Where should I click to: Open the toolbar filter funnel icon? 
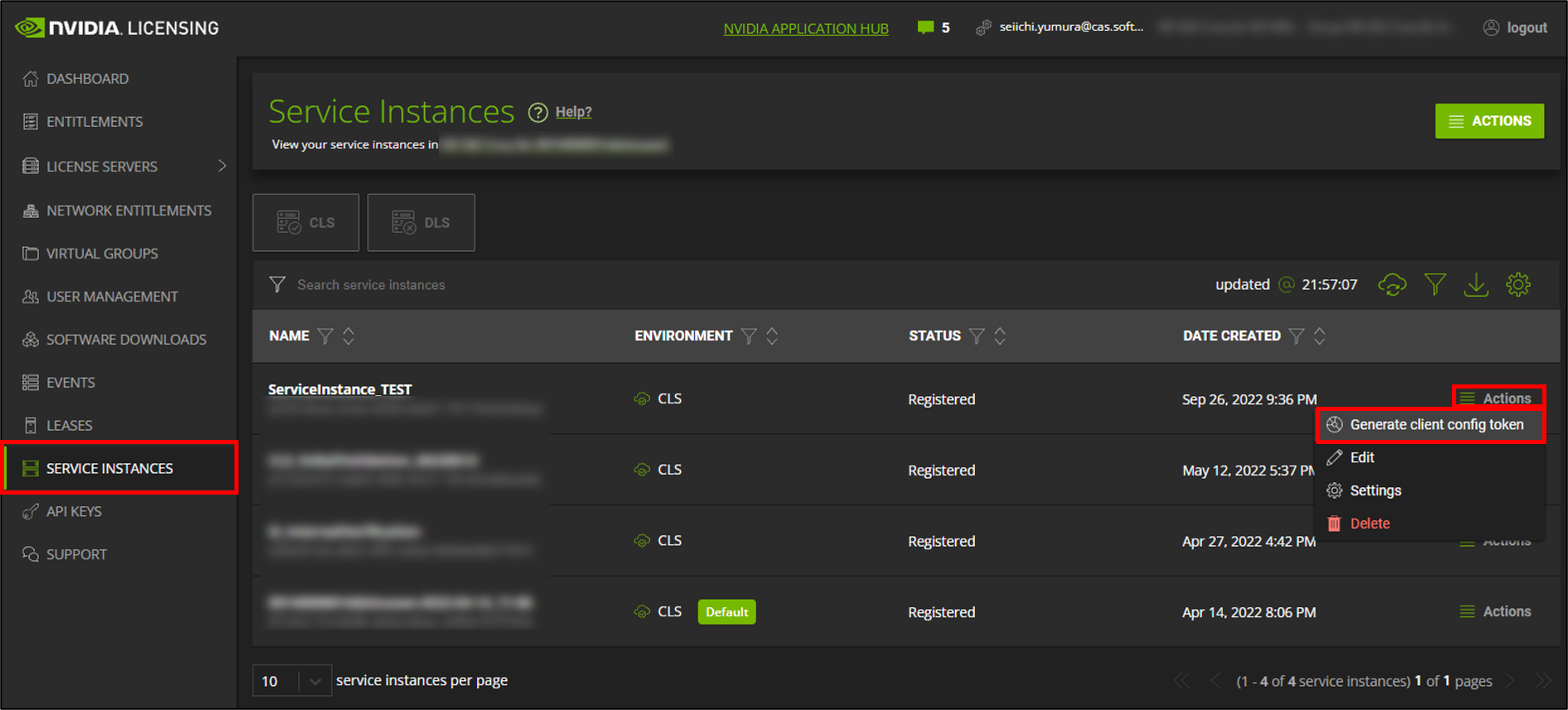[1435, 285]
